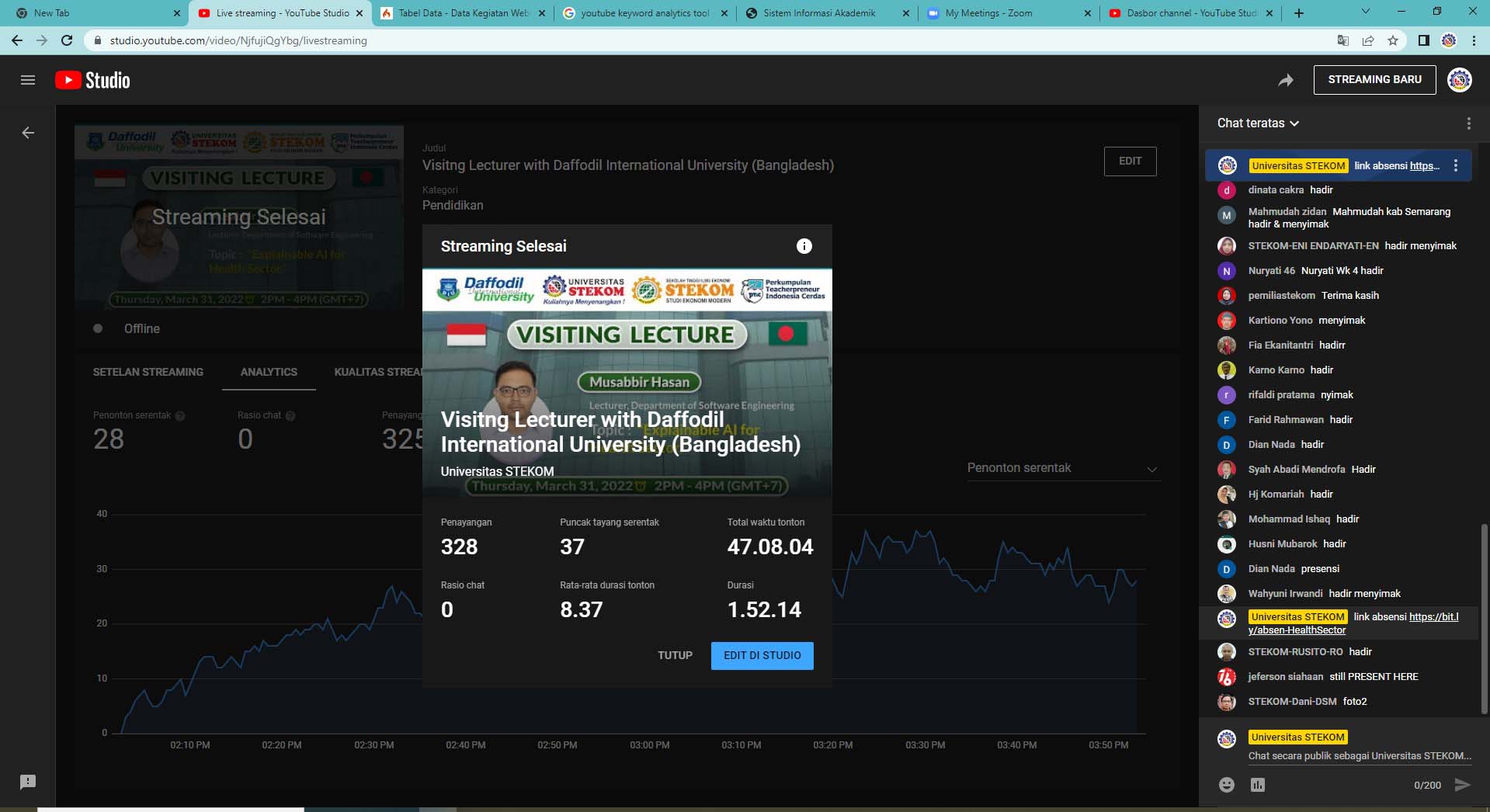Click EDIT DI STUDIO button
The image size is (1490, 812).
click(x=762, y=656)
